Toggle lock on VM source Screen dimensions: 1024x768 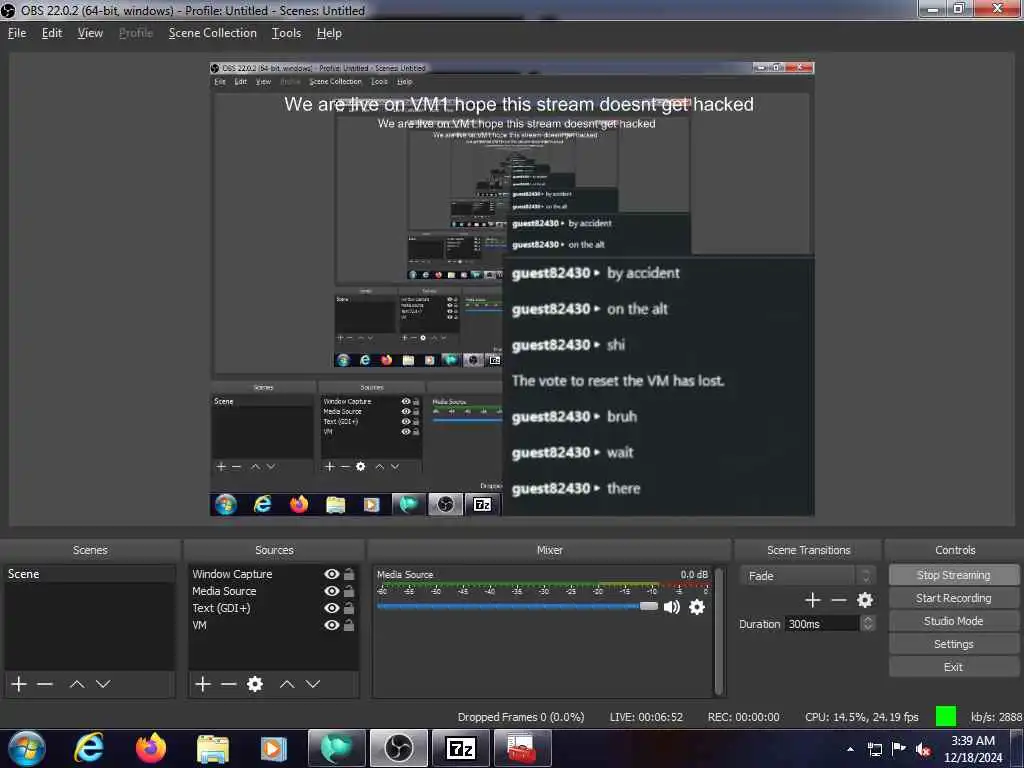click(x=349, y=625)
